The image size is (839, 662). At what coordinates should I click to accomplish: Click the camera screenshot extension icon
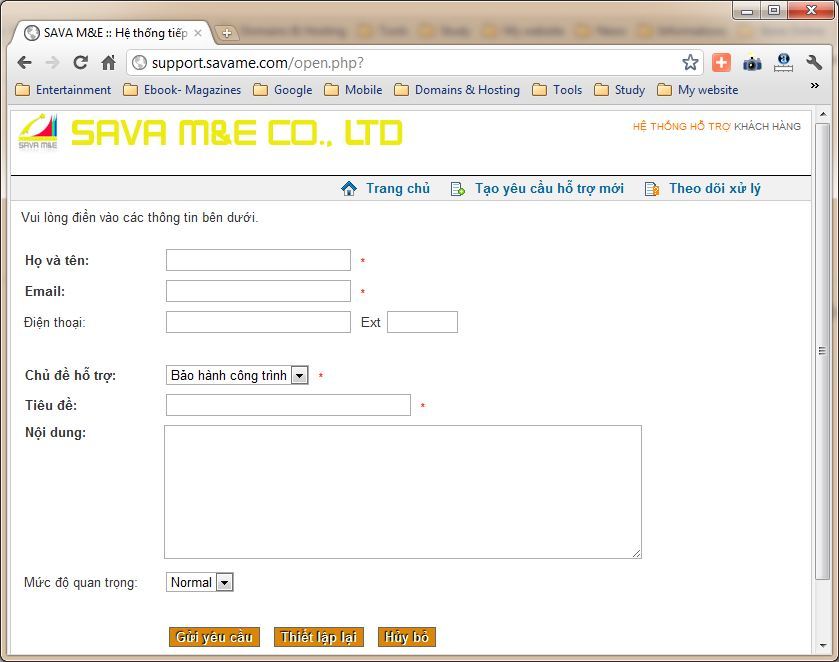[x=752, y=63]
